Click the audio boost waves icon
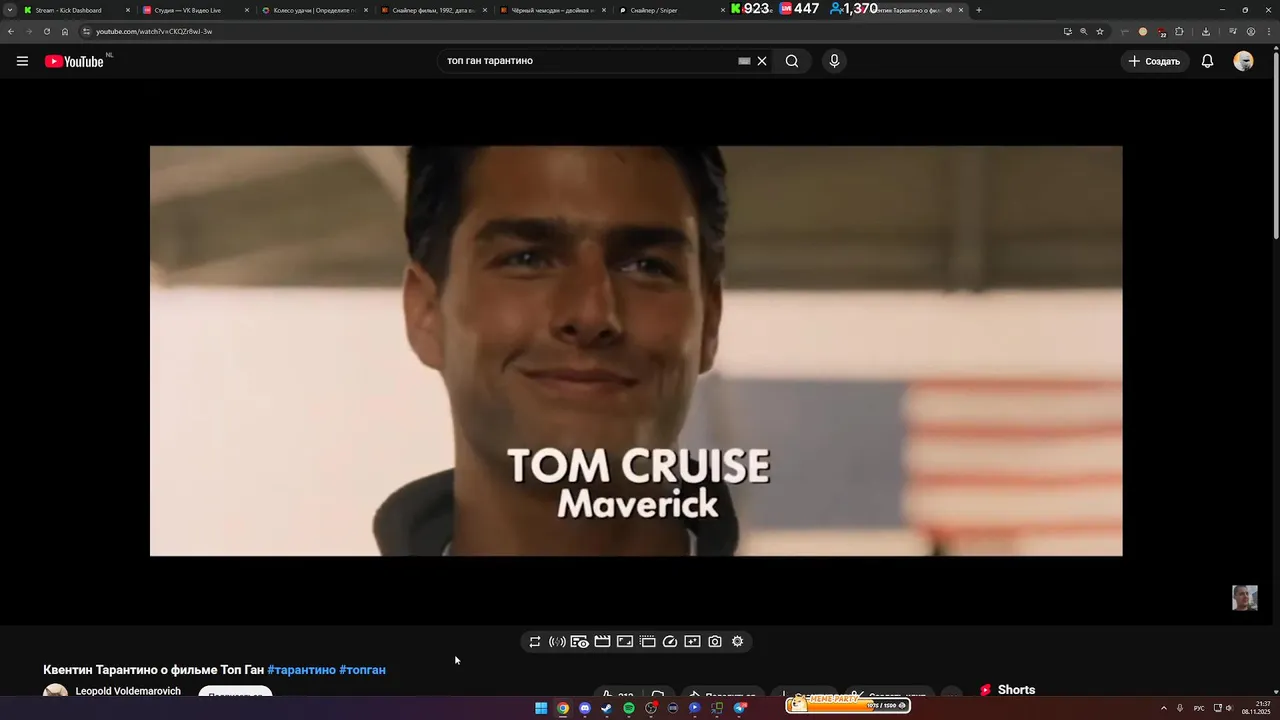The height and width of the screenshot is (720, 1280). tap(557, 642)
